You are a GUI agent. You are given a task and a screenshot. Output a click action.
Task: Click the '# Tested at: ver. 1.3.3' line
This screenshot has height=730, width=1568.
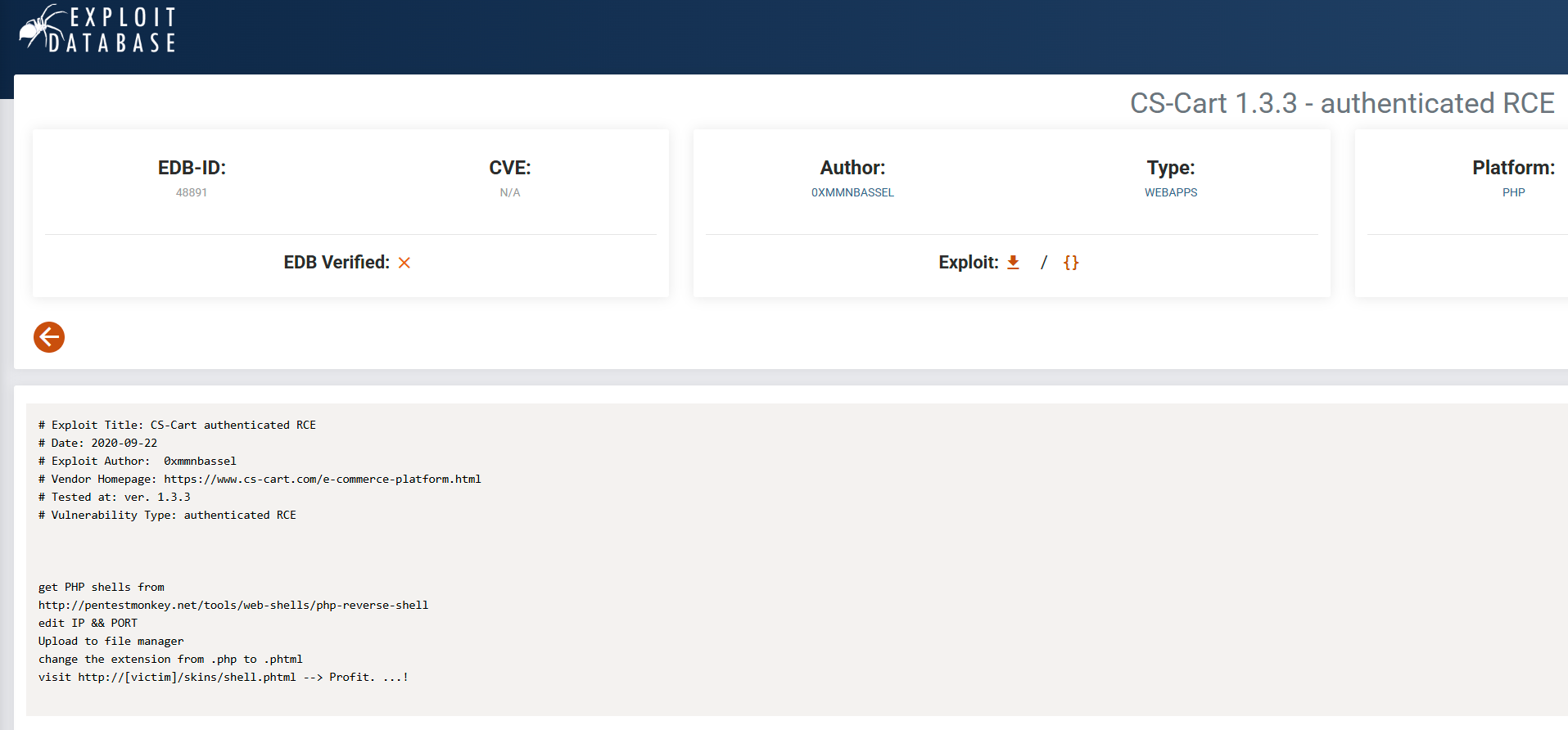tap(114, 497)
